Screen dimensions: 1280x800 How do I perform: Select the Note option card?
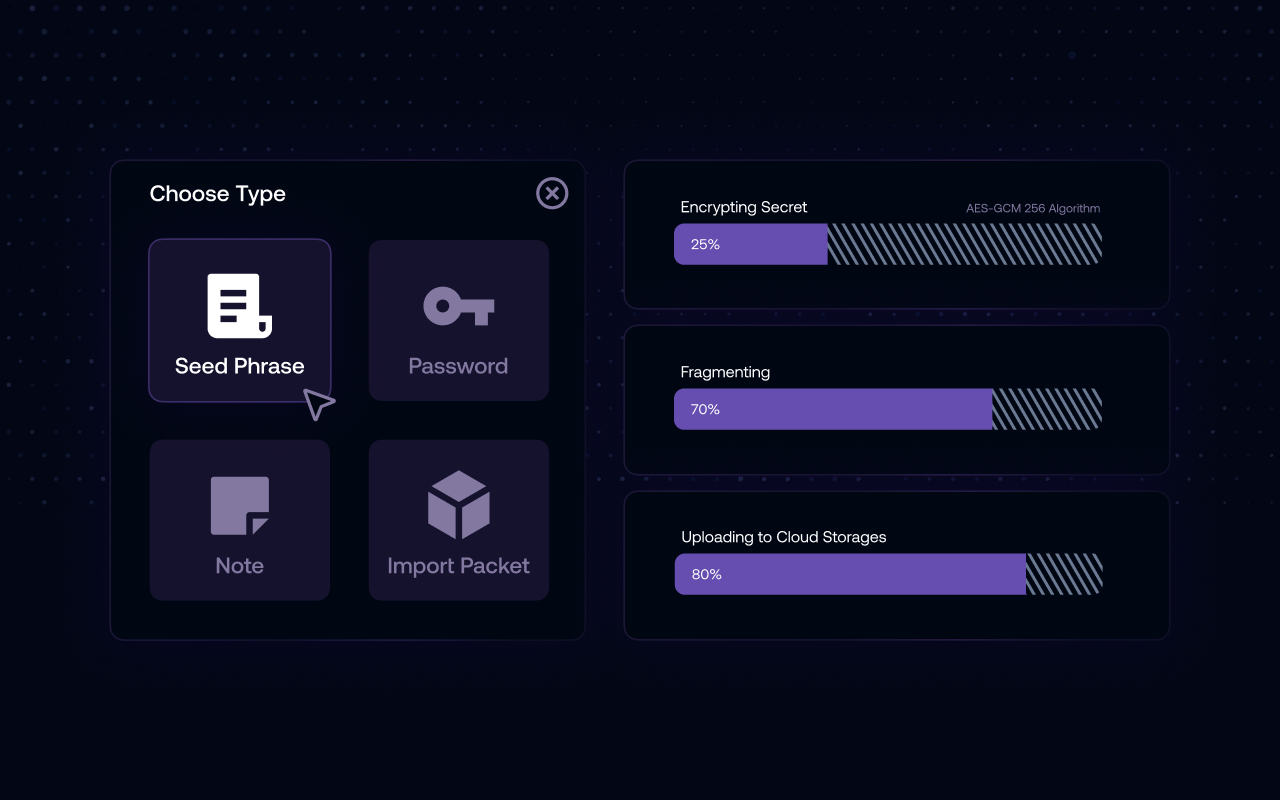[239, 520]
